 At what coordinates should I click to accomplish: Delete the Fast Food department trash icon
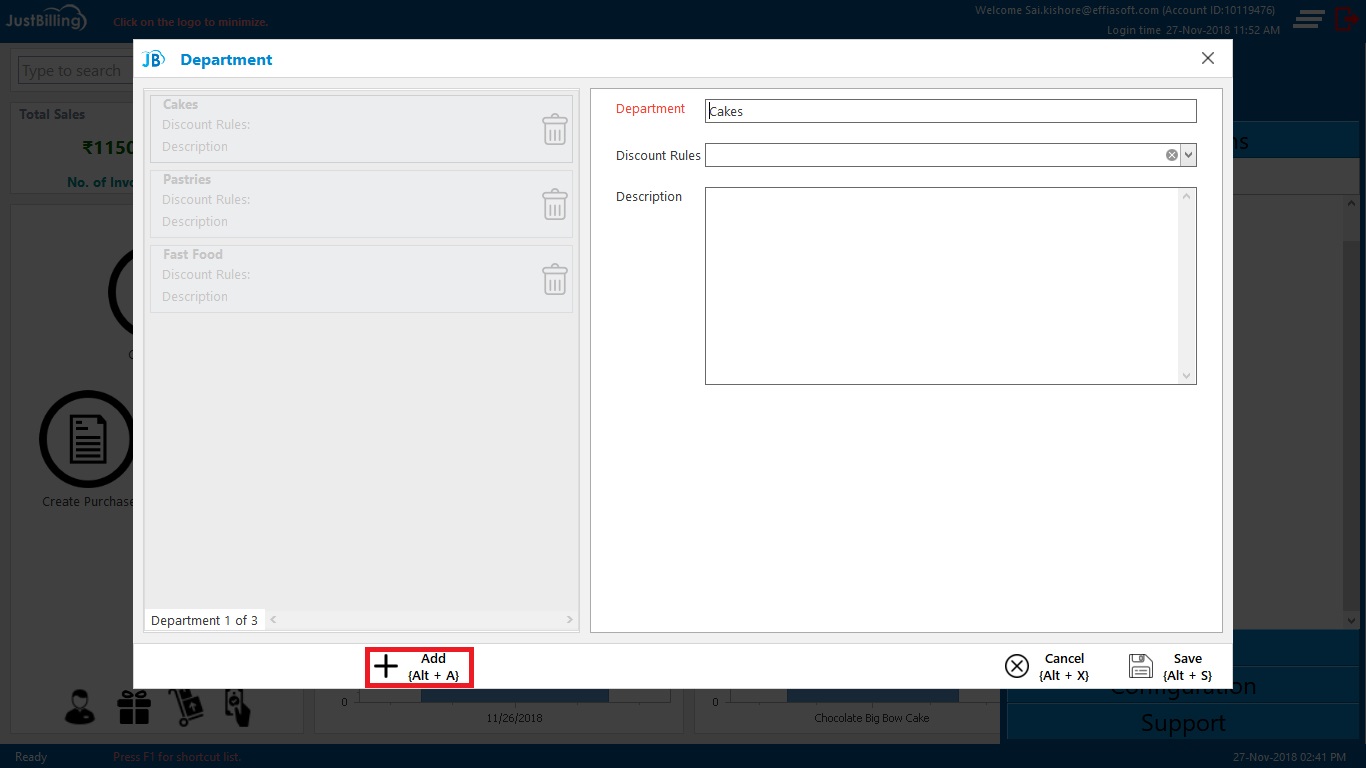(x=555, y=279)
